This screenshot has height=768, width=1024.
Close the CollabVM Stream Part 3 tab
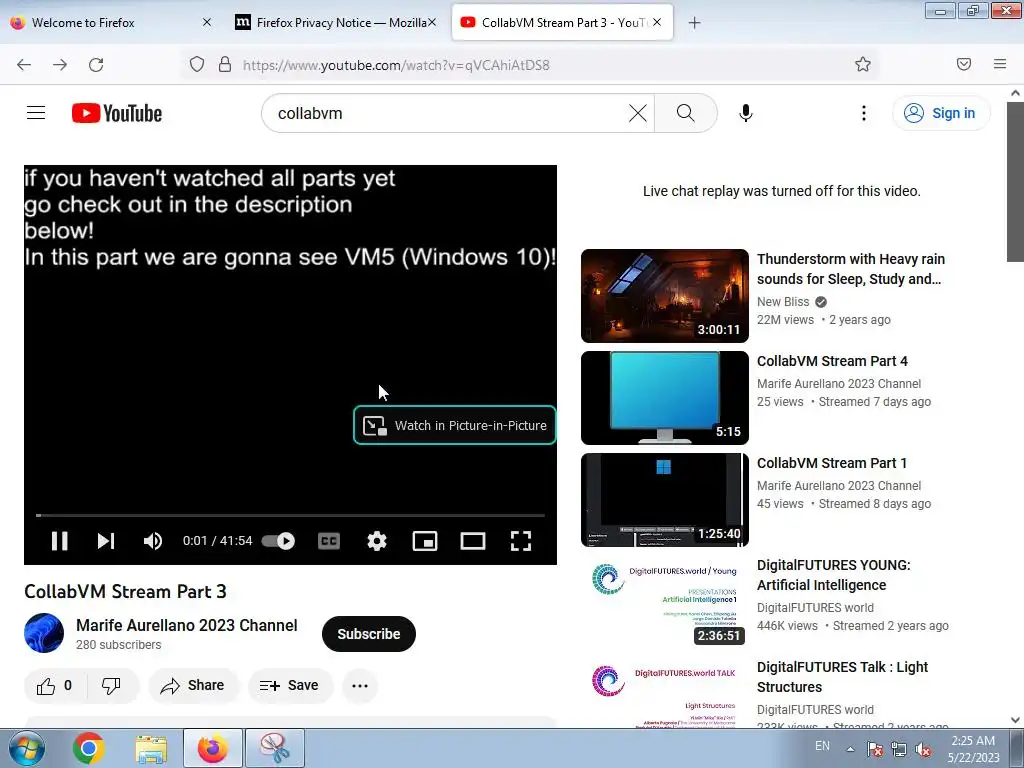point(657,22)
